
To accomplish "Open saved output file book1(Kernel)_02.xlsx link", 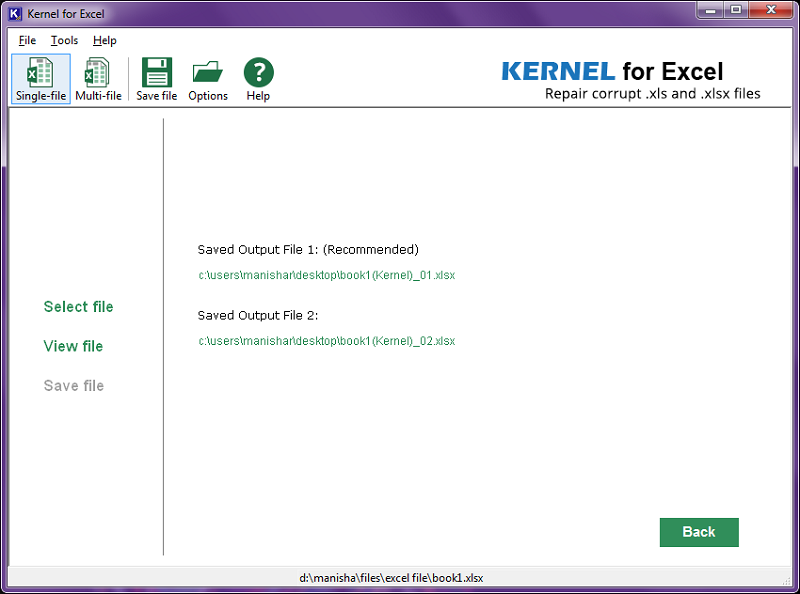I will (327, 341).
